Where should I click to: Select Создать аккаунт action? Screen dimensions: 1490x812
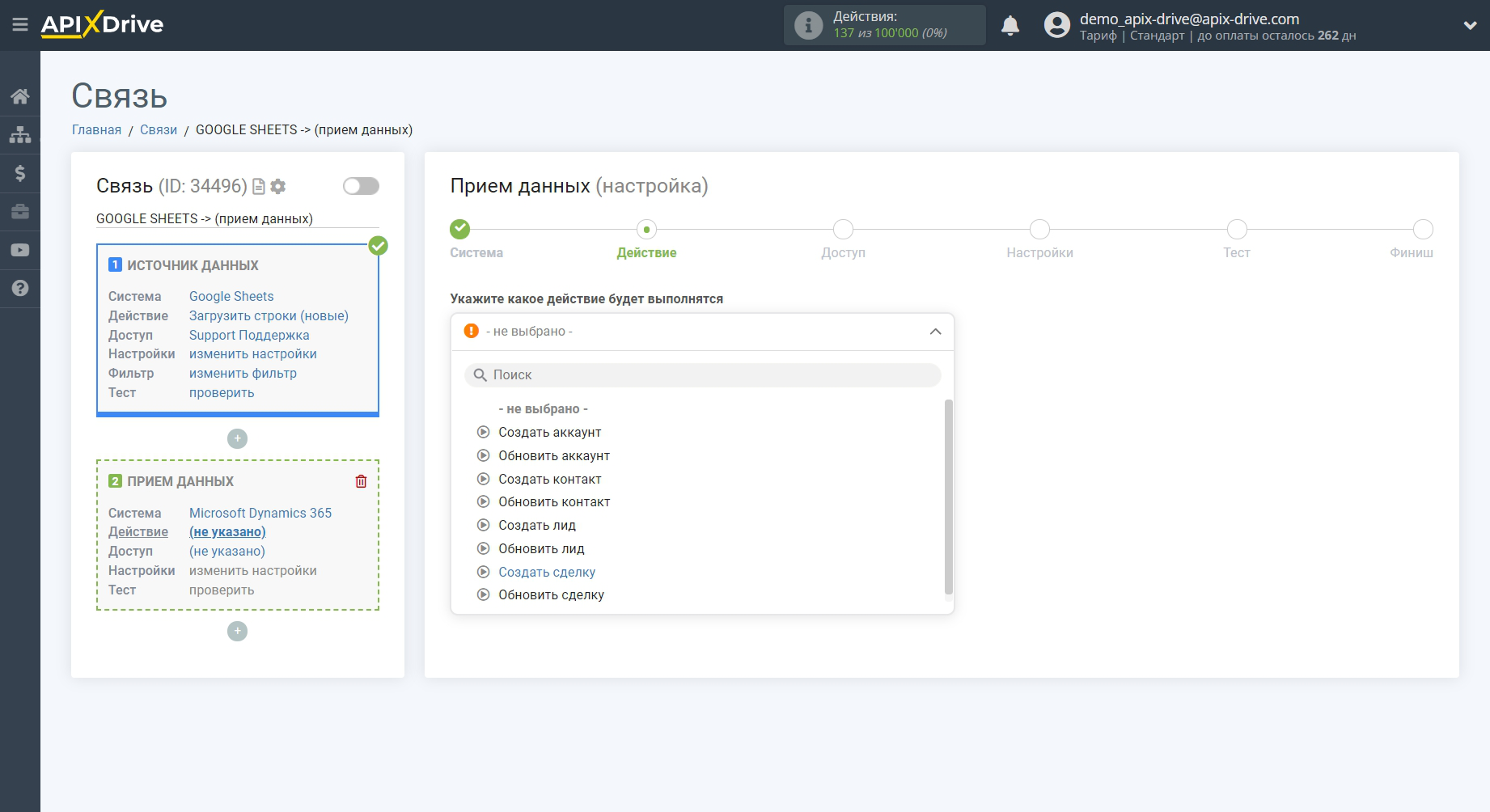[x=549, y=433]
